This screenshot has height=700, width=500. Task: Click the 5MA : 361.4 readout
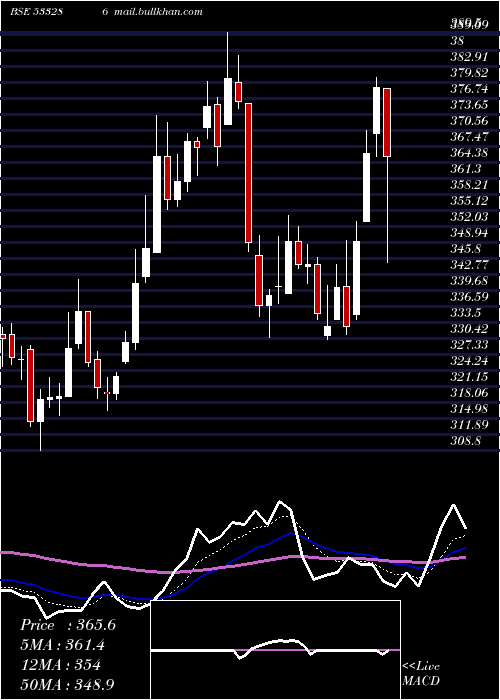[x=64, y=645]
